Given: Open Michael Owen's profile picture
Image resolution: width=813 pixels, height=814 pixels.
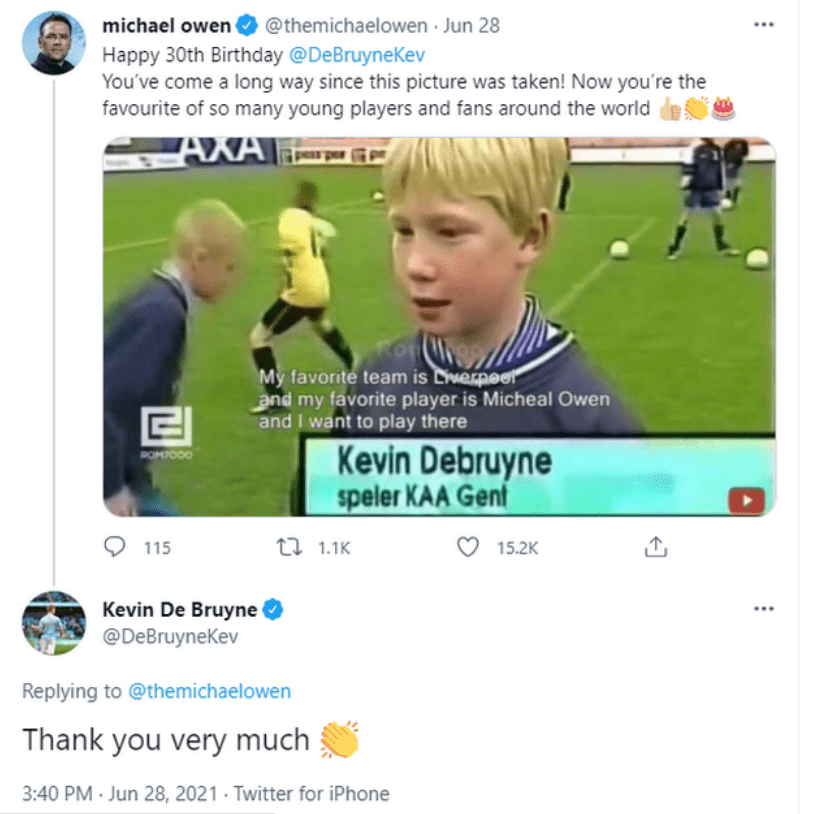Looking at the screenshot, I should (53, 43).
